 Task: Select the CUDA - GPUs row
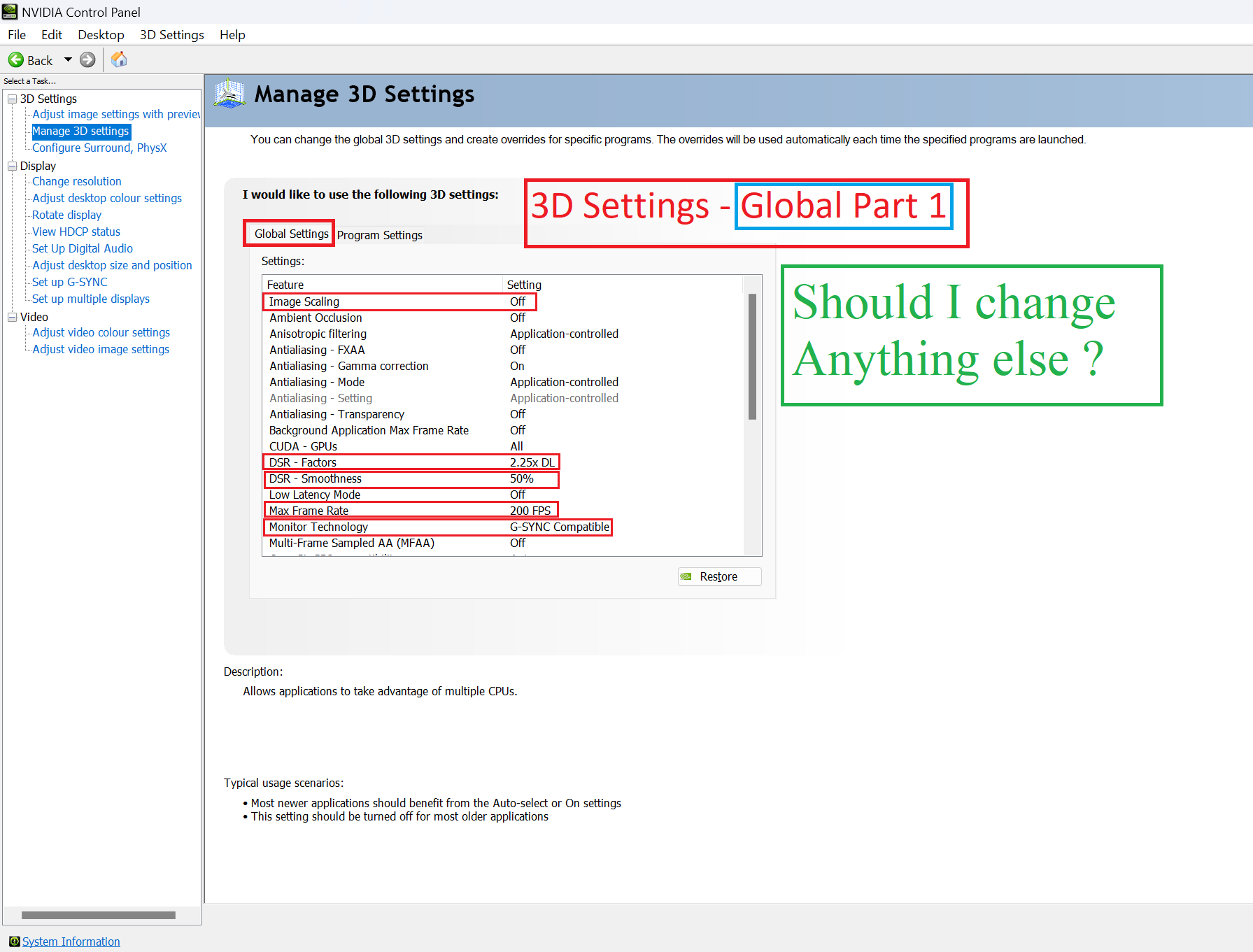tap(502, 446)
